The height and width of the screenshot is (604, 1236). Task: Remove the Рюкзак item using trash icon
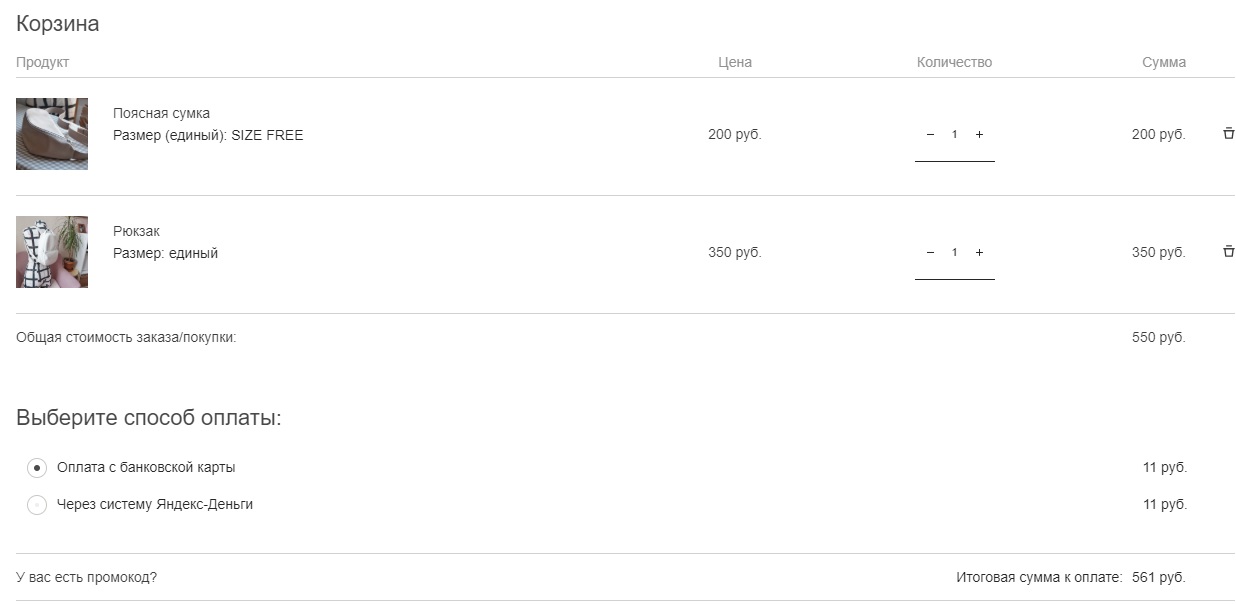(1228, 252)
